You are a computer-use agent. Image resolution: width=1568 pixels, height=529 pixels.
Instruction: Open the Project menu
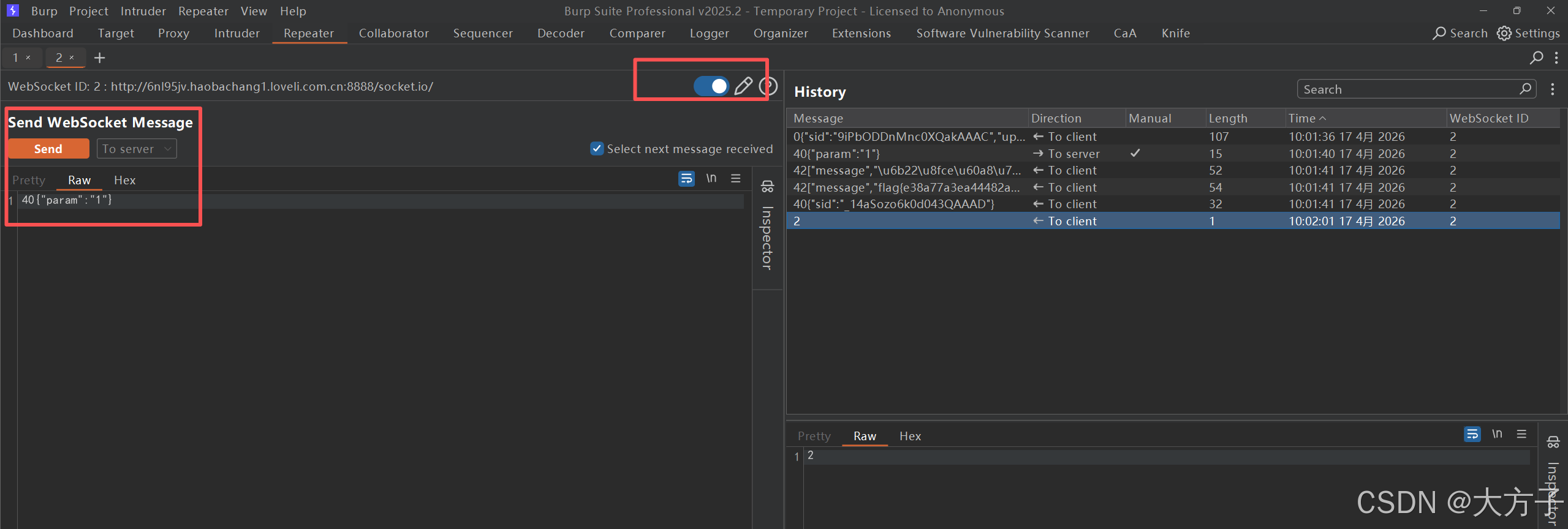pyautogui.click(x=89, y=11)
